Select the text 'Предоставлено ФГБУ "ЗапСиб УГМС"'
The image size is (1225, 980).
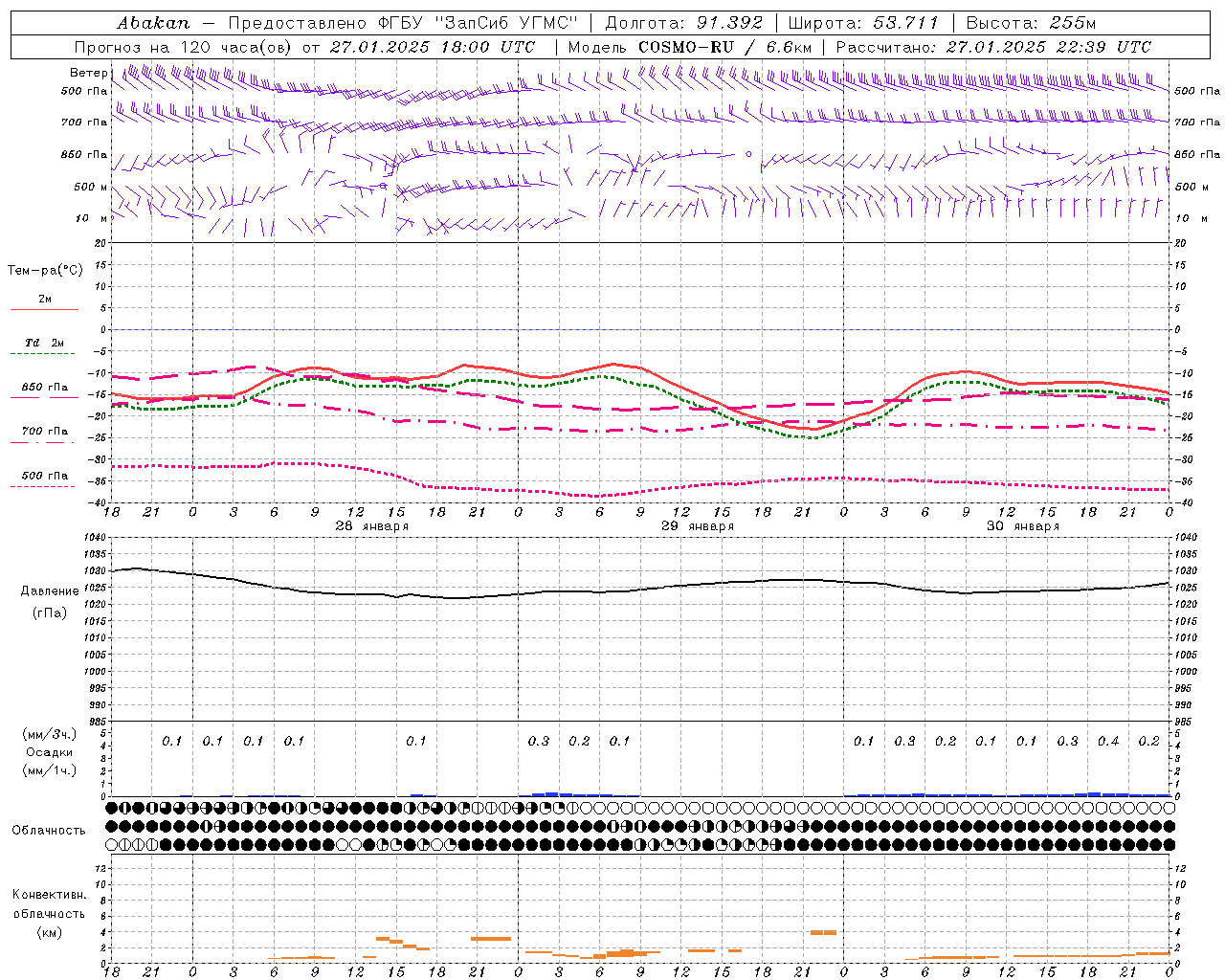(x=403, y=23)
